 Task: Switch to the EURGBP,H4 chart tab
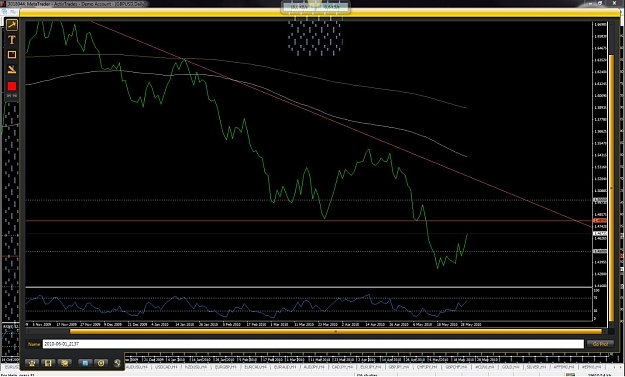[x=226, y=367]
